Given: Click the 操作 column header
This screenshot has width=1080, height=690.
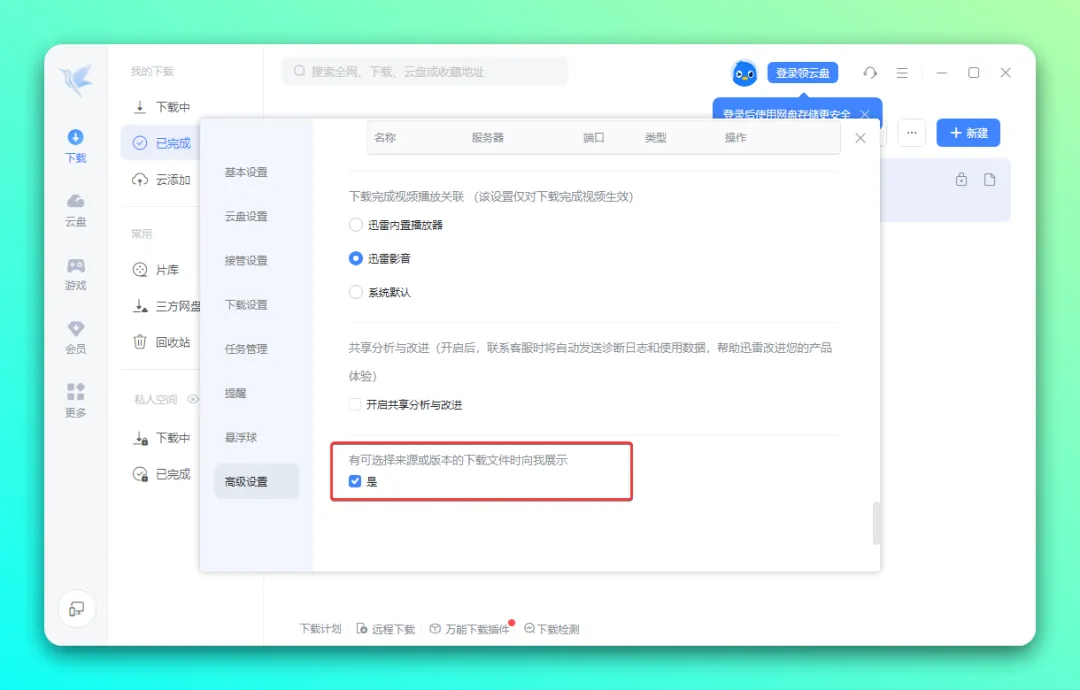Looking at the screenshot, I should pyautogui.click(x=736, y=138).
